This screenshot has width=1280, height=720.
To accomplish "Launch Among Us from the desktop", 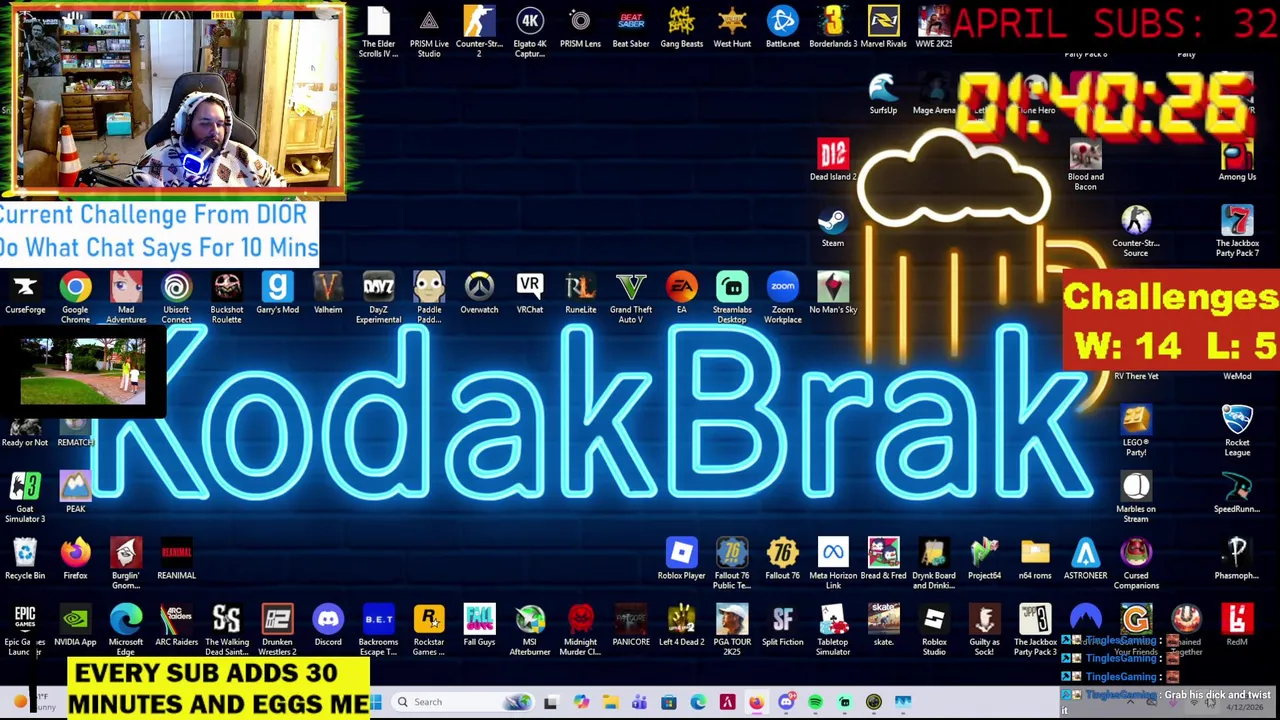I will click(x=1237, y=161).
